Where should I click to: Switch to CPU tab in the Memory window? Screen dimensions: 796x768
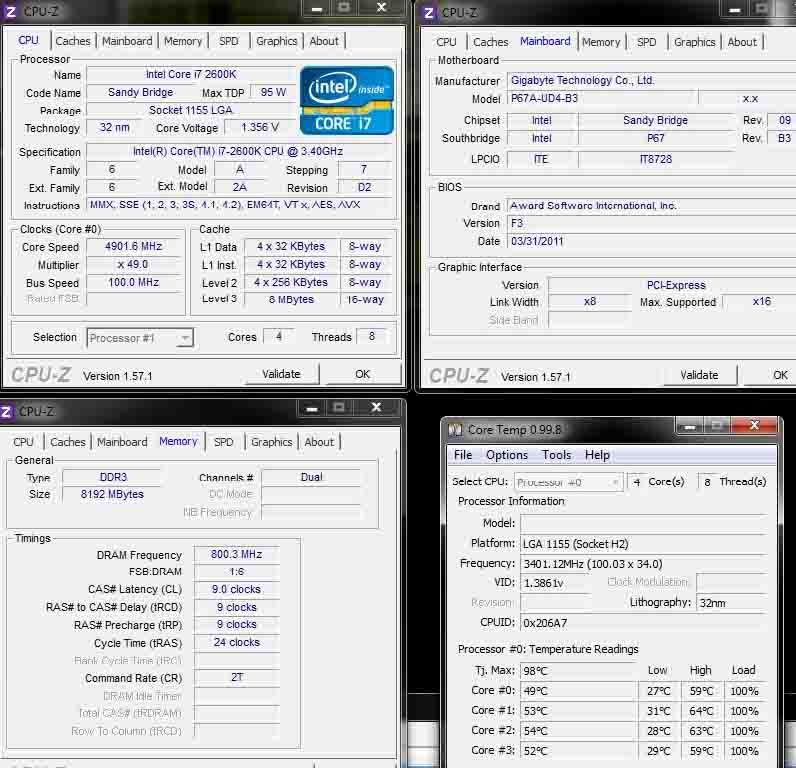[23, 442]
